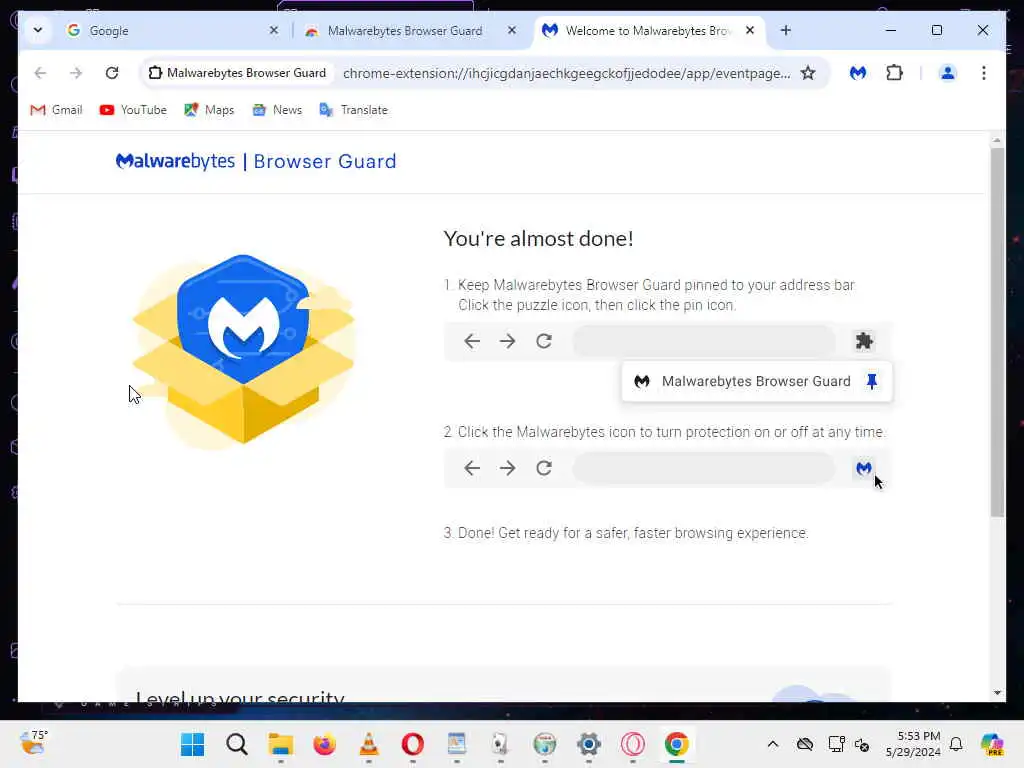Launch VLC media player from taskbar
Image resolution: width=1024 pixels, height=768 pixels.
(x=369, y=744)
